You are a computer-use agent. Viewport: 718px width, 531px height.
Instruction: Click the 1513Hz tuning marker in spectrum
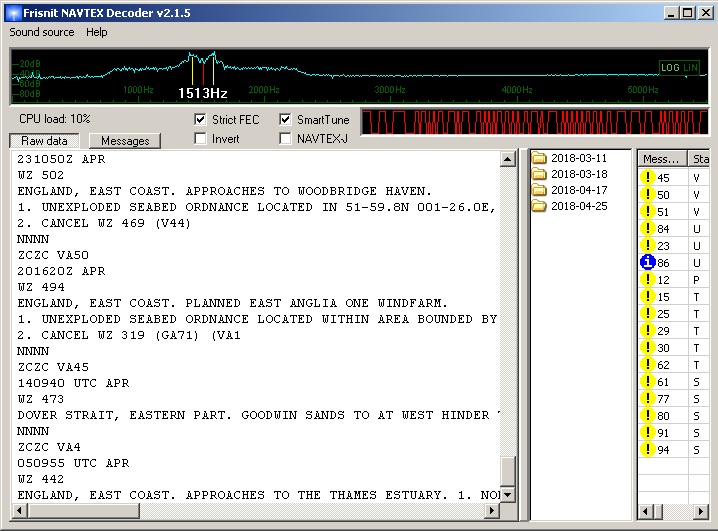202,93
